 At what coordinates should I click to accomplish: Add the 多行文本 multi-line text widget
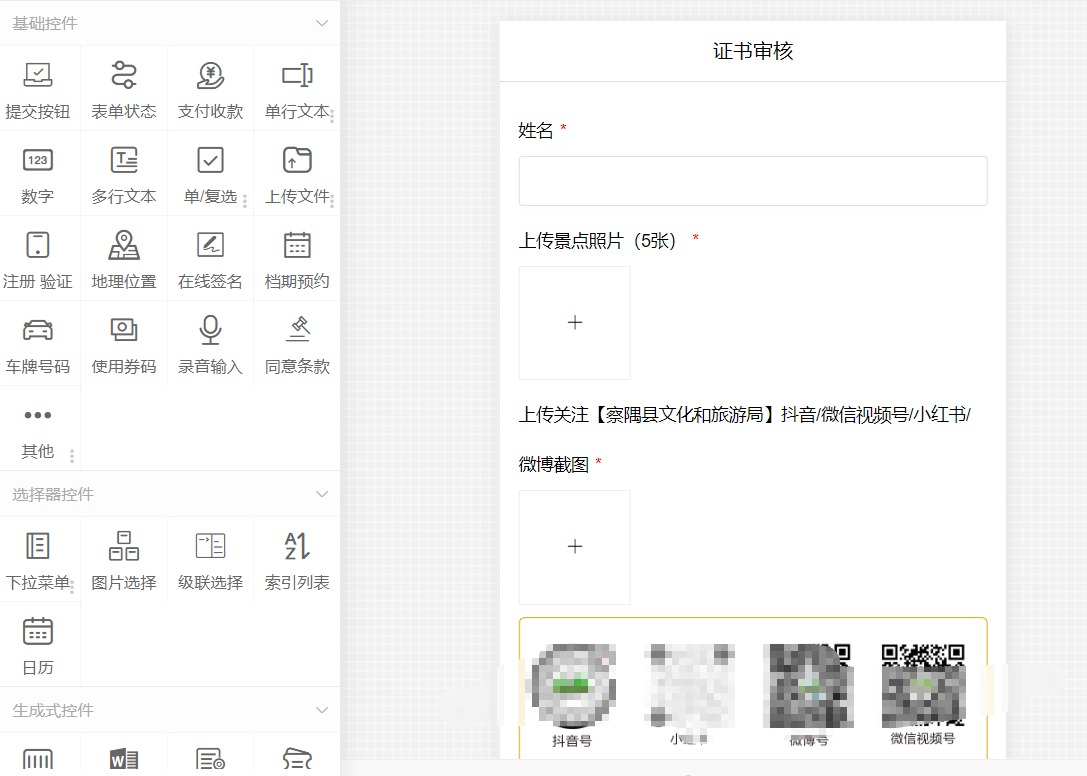(x=124, y=175)
